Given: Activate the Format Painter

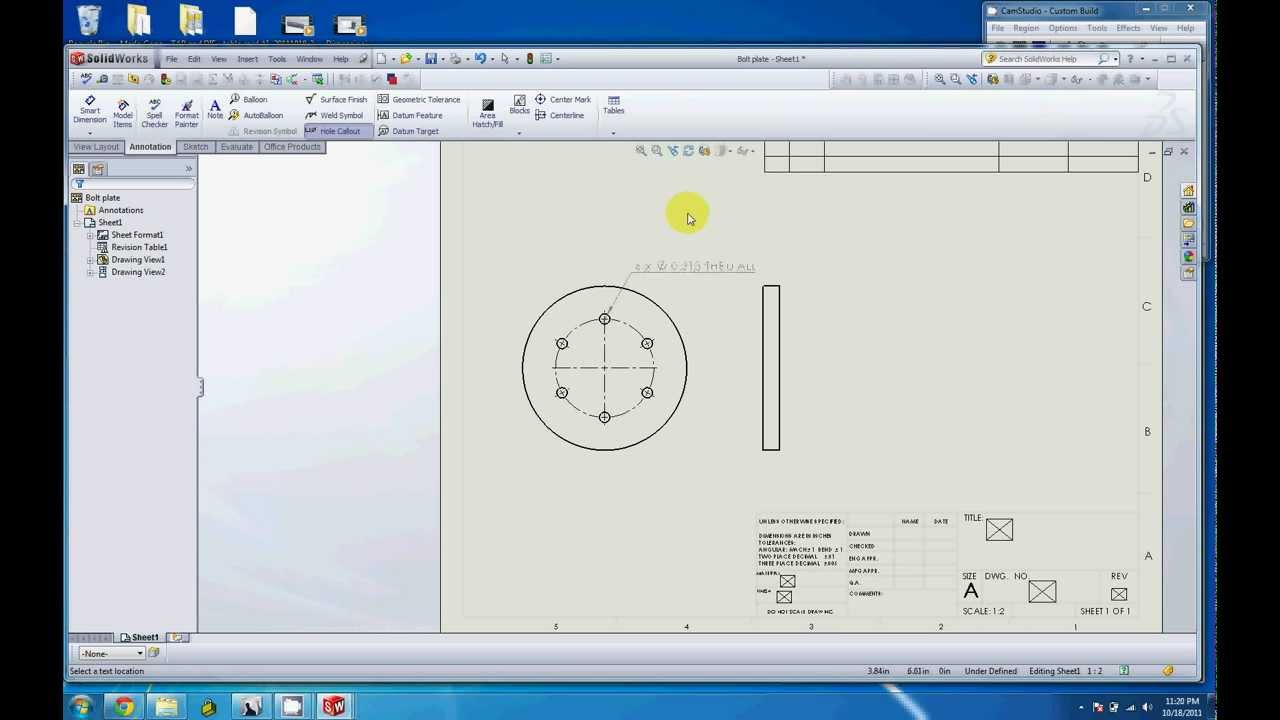Looking at the screenshot, I should [x=186, y=113].
